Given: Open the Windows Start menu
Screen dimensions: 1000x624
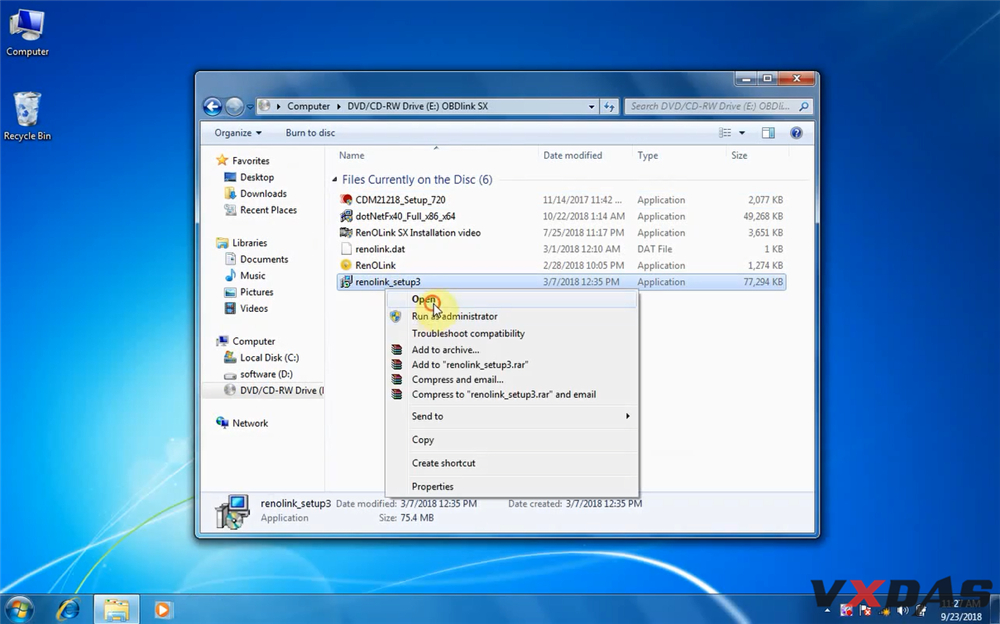Looking at the screenshot, I should (18, 609).
